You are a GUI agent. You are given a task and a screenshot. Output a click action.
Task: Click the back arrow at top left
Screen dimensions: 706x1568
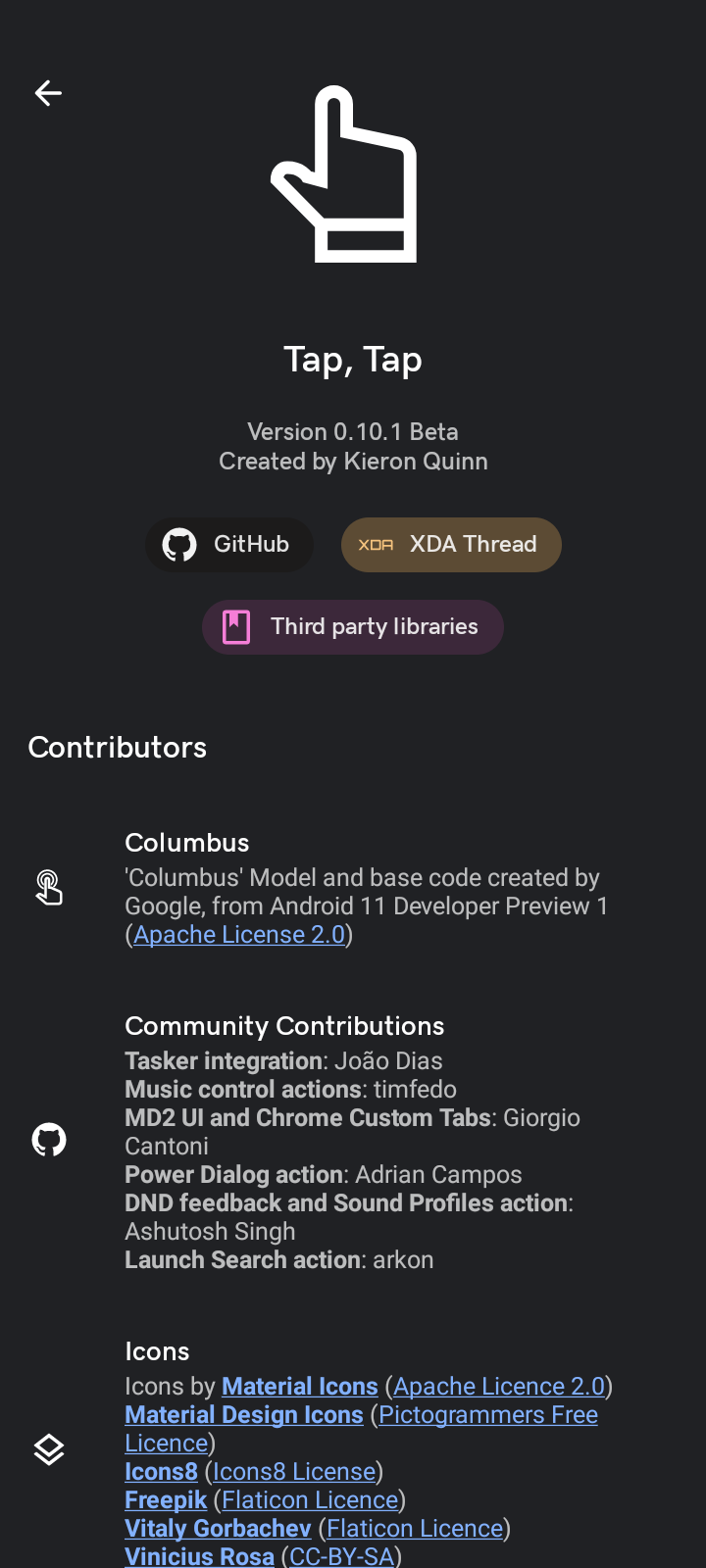pos(47,92)
